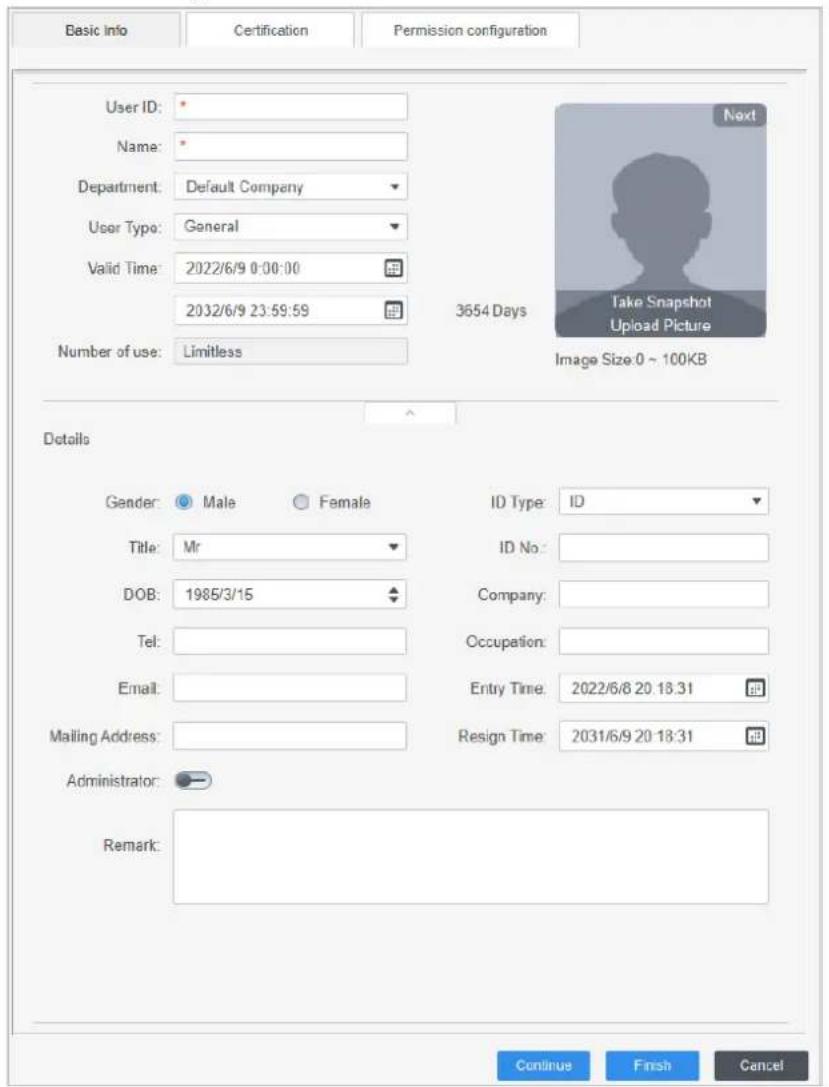Open the Department dropdown
The image size is (829, 1087).
290,187
